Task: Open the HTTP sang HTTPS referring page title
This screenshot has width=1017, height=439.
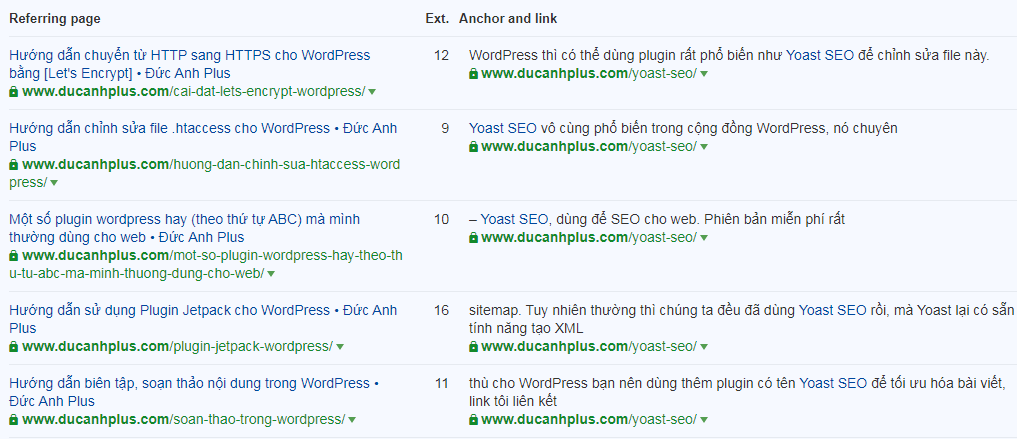Action: pyautogui.click(x=189, y=64)
